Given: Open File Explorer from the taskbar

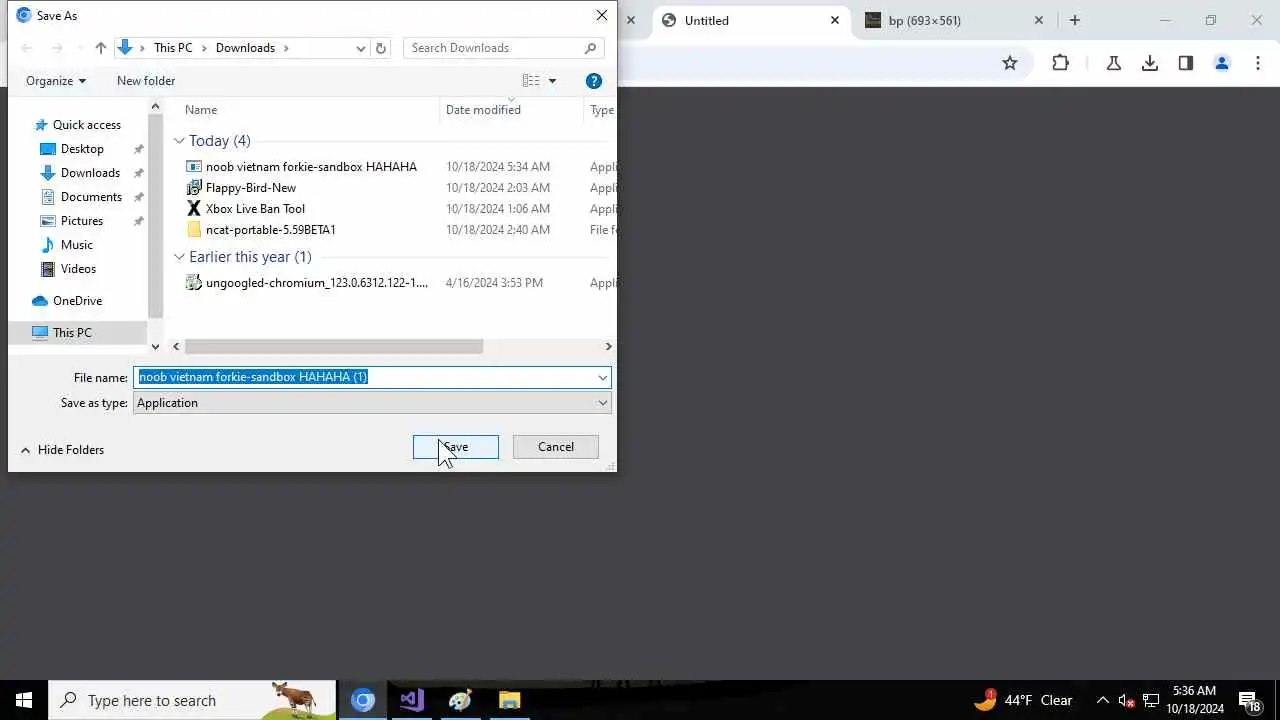Looking at the screenshot, I should (x=509, y=700).
